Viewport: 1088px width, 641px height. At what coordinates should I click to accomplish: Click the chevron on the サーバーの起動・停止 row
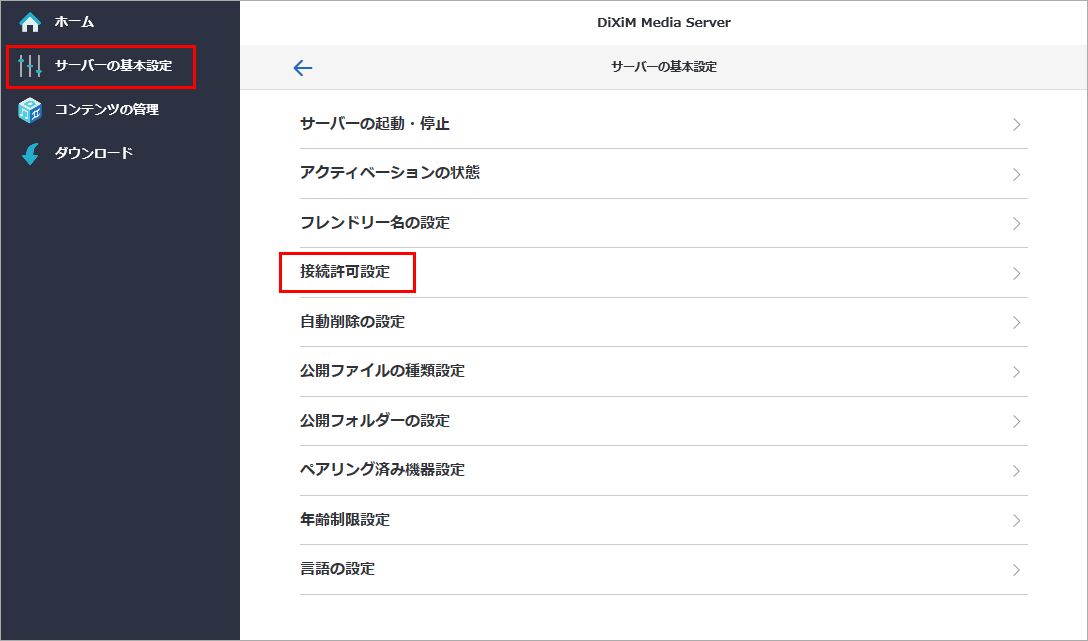[x=1017, y=125]
